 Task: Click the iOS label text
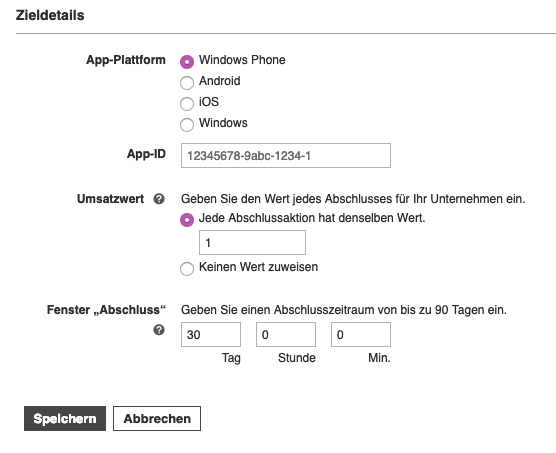pyautogui.click(x=209, y=102)
